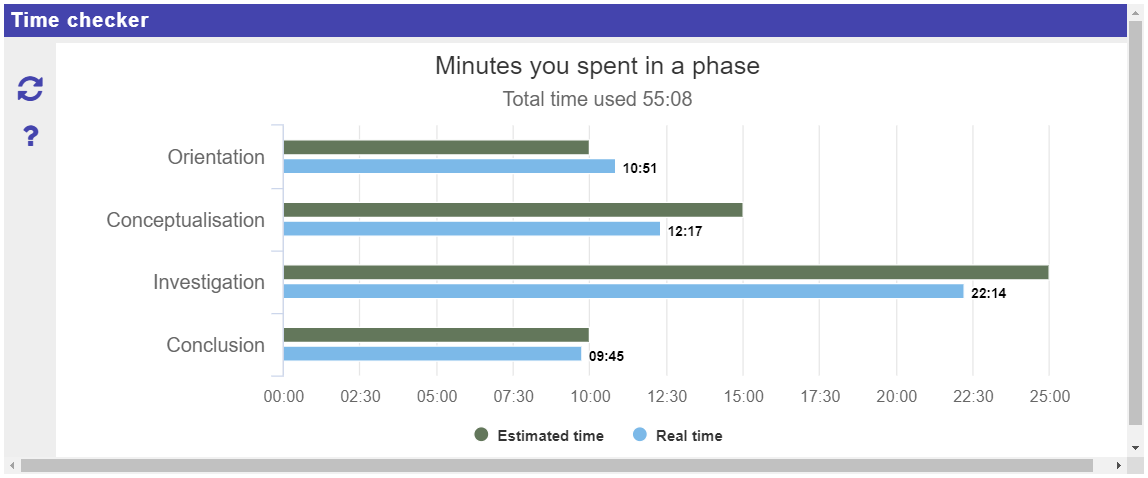Click the Time checker title bar

(x=570, y=20)
